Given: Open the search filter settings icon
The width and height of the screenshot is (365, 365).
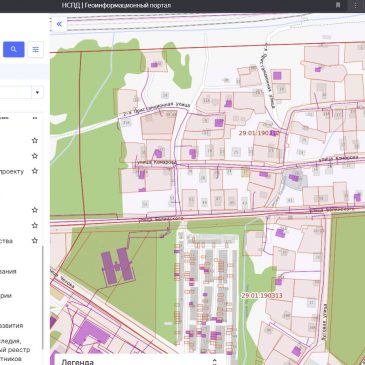Looking at the screenshot, I should coord(36,49).
